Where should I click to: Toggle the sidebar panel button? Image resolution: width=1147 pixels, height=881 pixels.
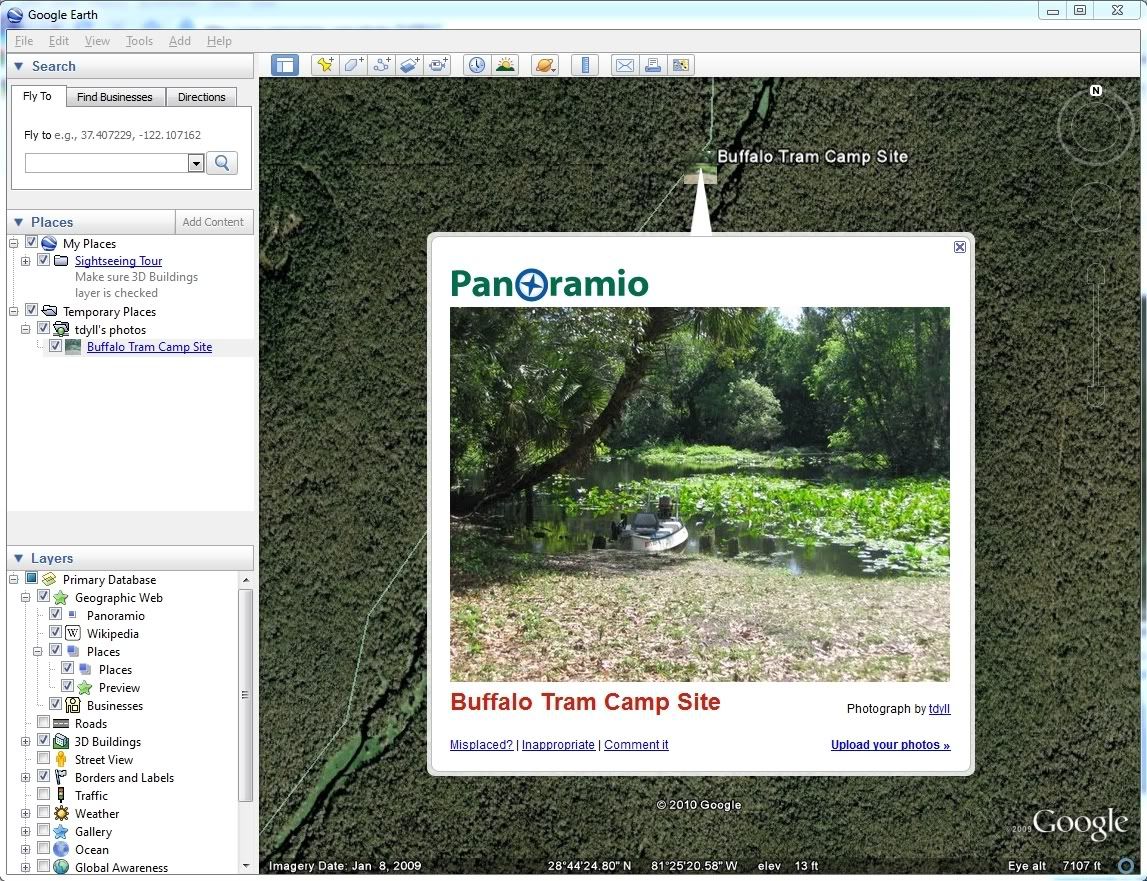285,65
